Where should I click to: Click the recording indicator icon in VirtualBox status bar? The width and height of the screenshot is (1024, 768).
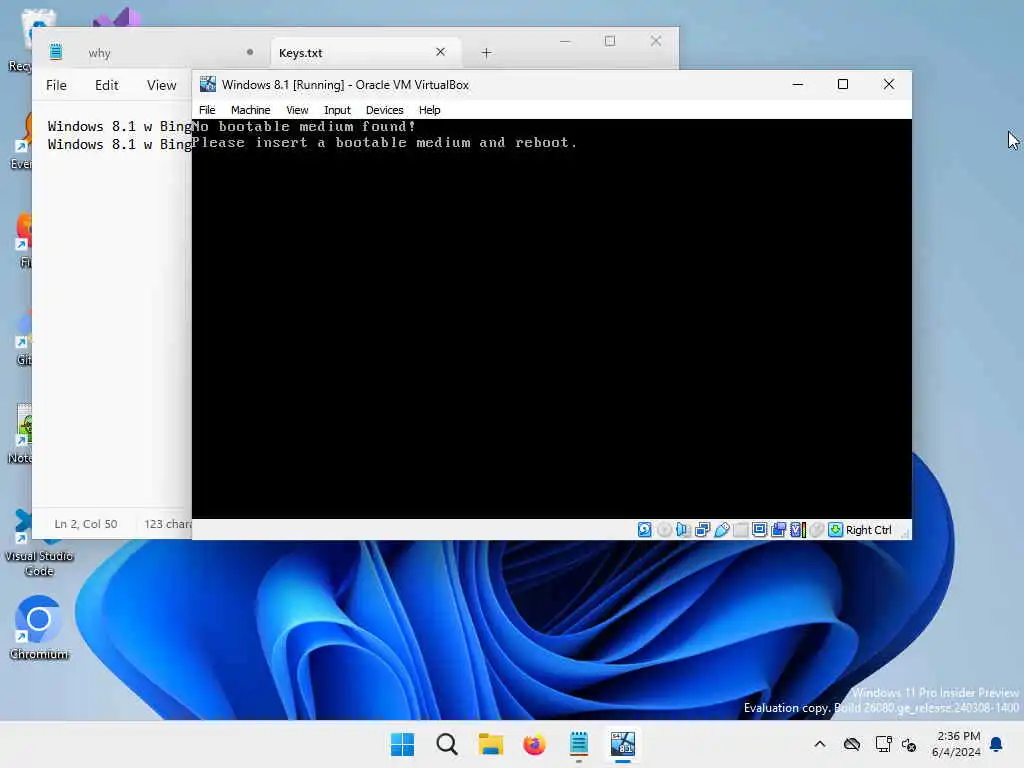pyautogui.click(x=778, y=530)
